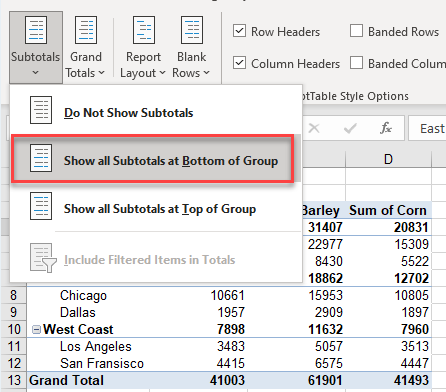Enable the Banded Rows checkbox

point(356,31)
